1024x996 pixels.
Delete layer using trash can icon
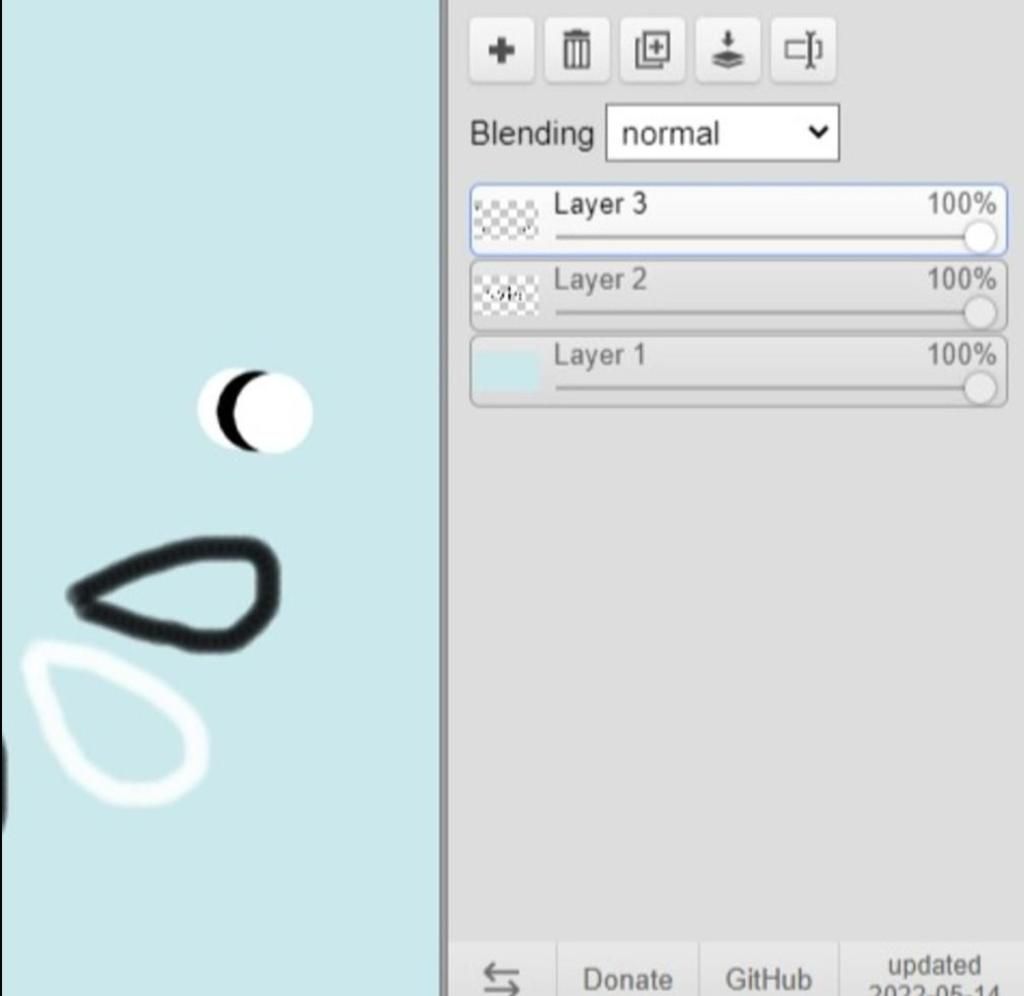577,50
